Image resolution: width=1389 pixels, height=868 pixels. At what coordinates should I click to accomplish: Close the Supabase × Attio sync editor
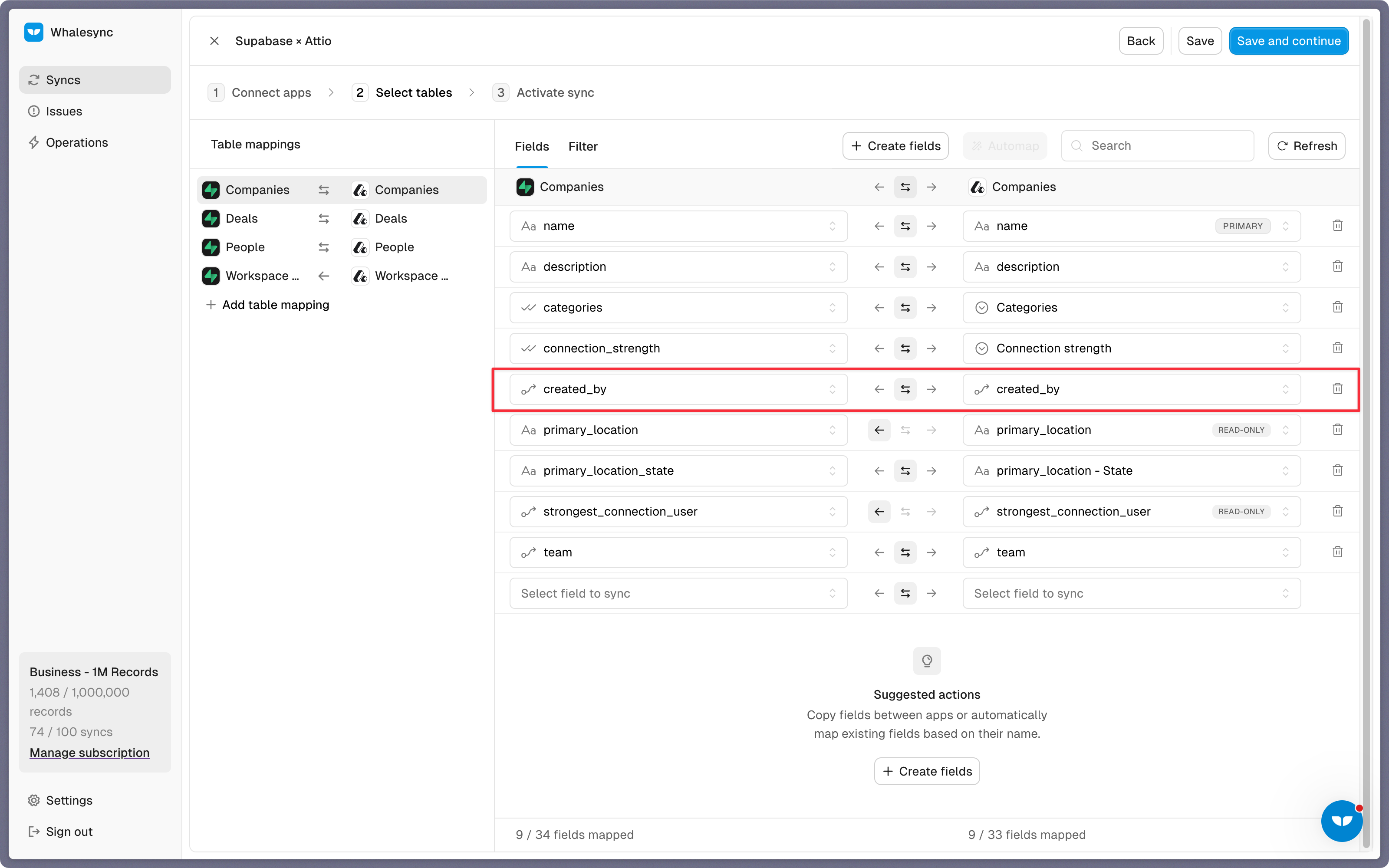pos(214,41)
